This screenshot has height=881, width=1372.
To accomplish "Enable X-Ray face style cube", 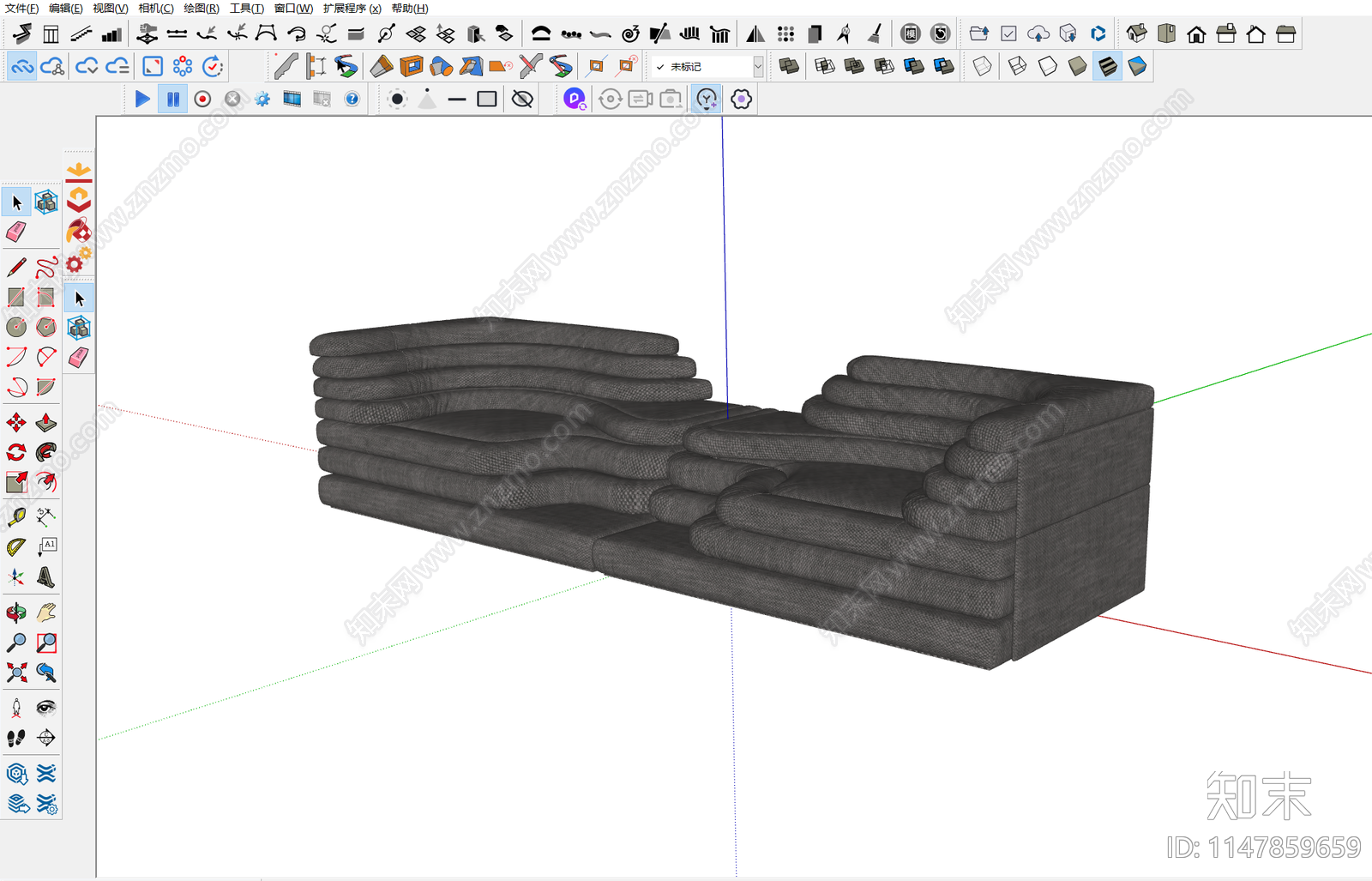I will [x=982, y=66].
